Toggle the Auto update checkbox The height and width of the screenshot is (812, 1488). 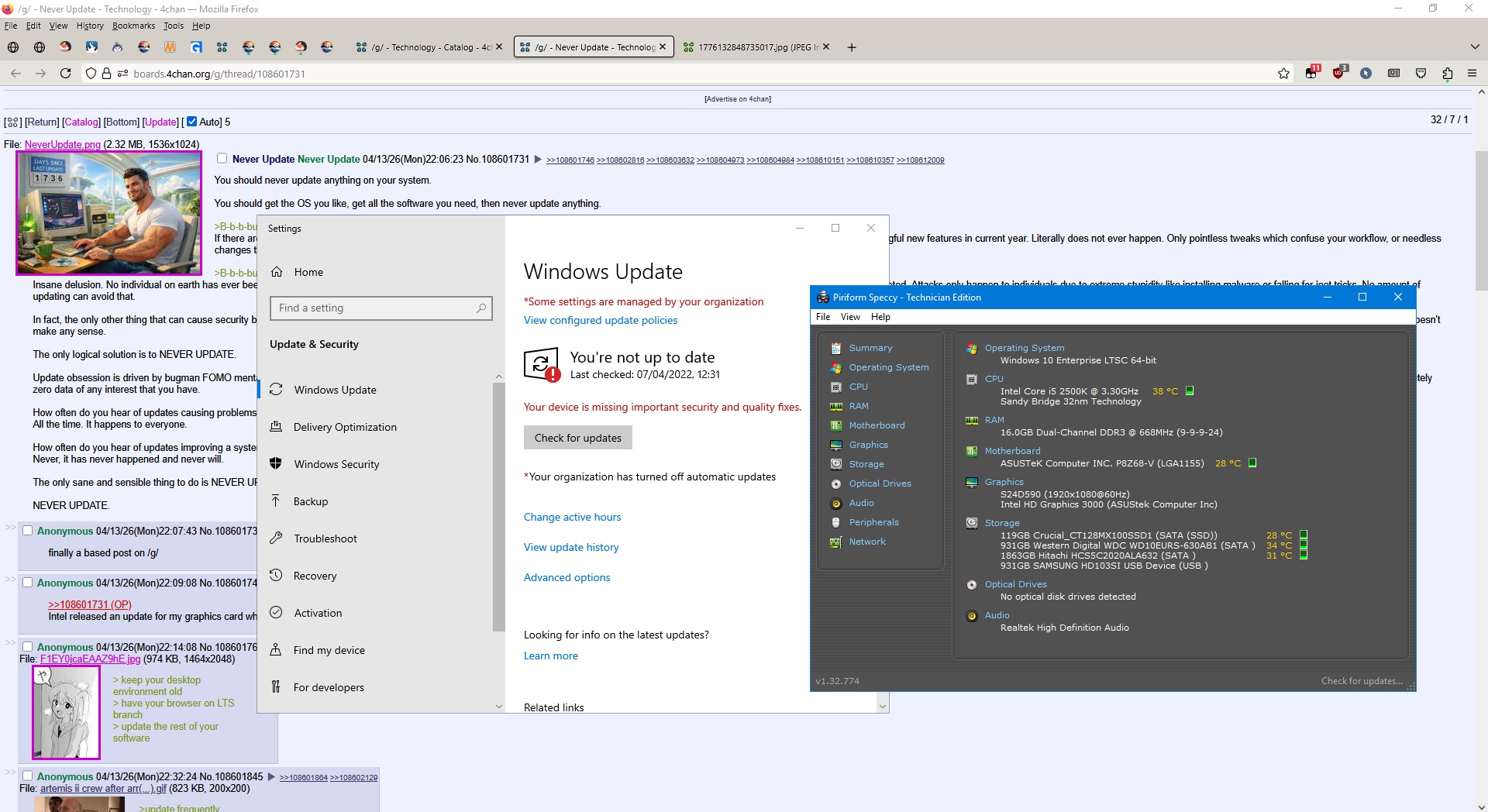[x=191, y=122]
